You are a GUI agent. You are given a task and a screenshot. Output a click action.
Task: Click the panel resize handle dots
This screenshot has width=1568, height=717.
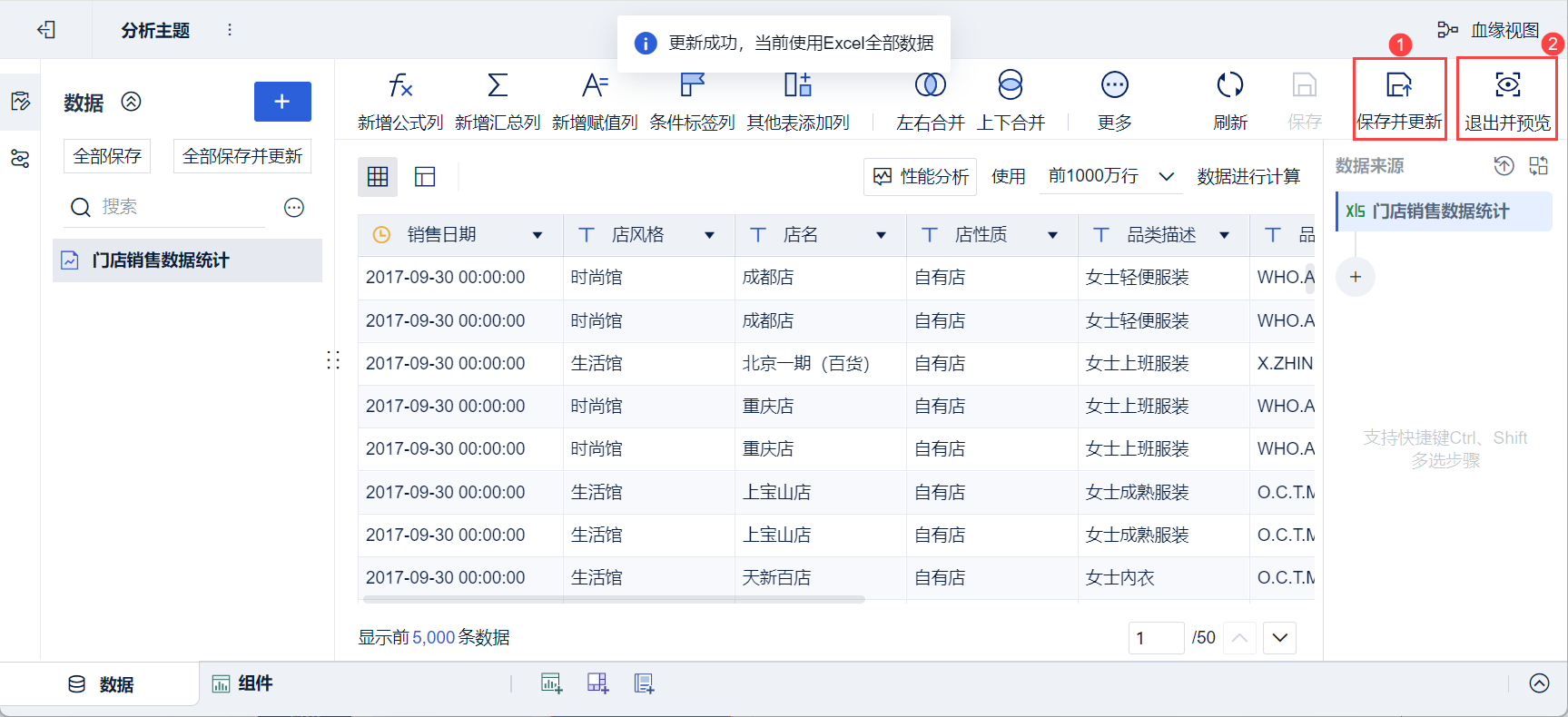333,360
